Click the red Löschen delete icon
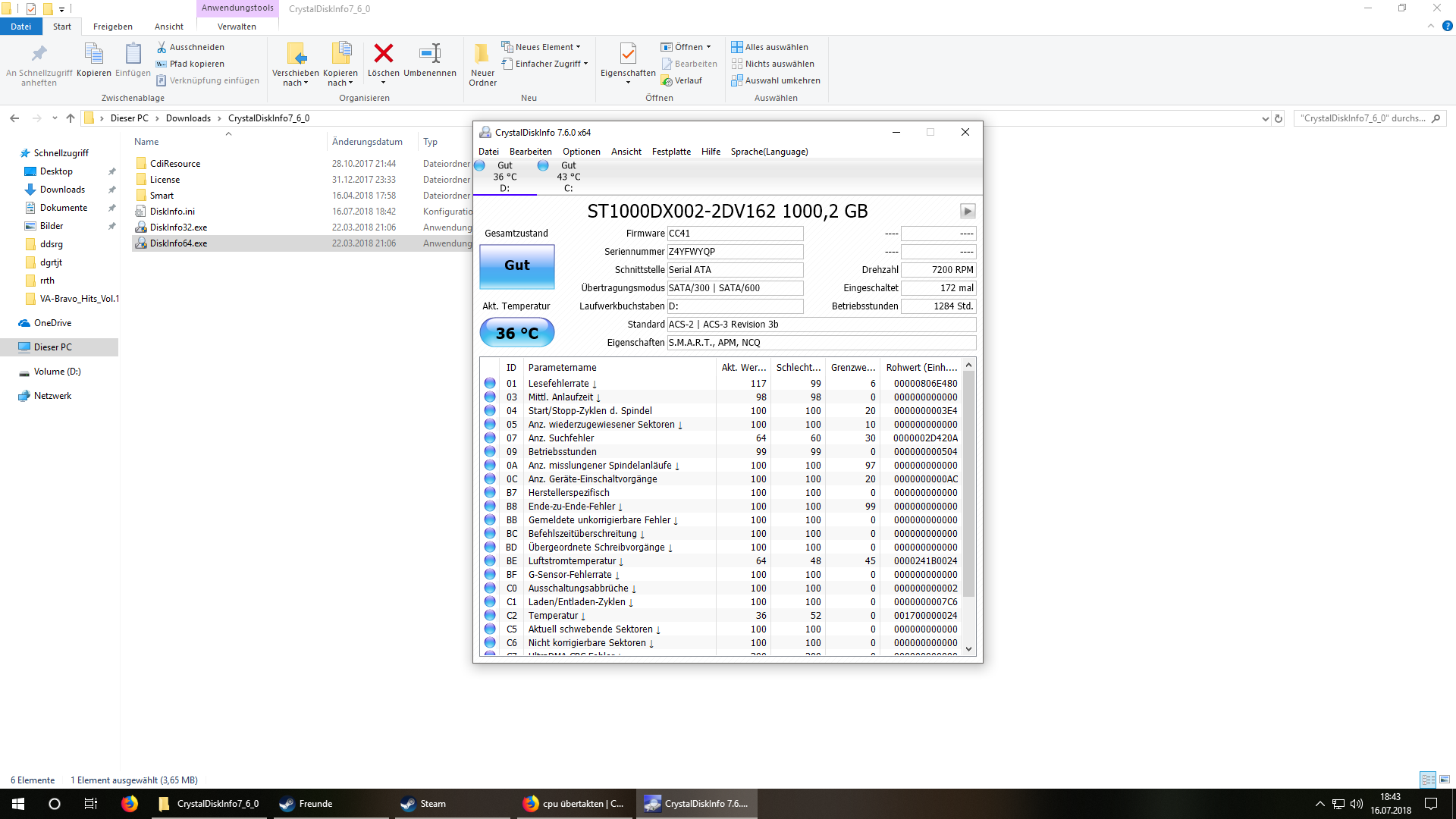The height and width of the screenshot is (819, 1456). [x=384, y=54]
